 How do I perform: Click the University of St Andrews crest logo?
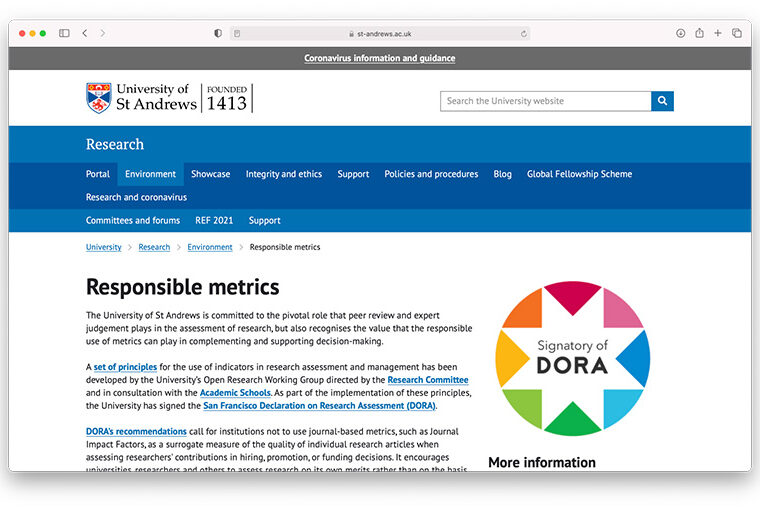[98, 97]
